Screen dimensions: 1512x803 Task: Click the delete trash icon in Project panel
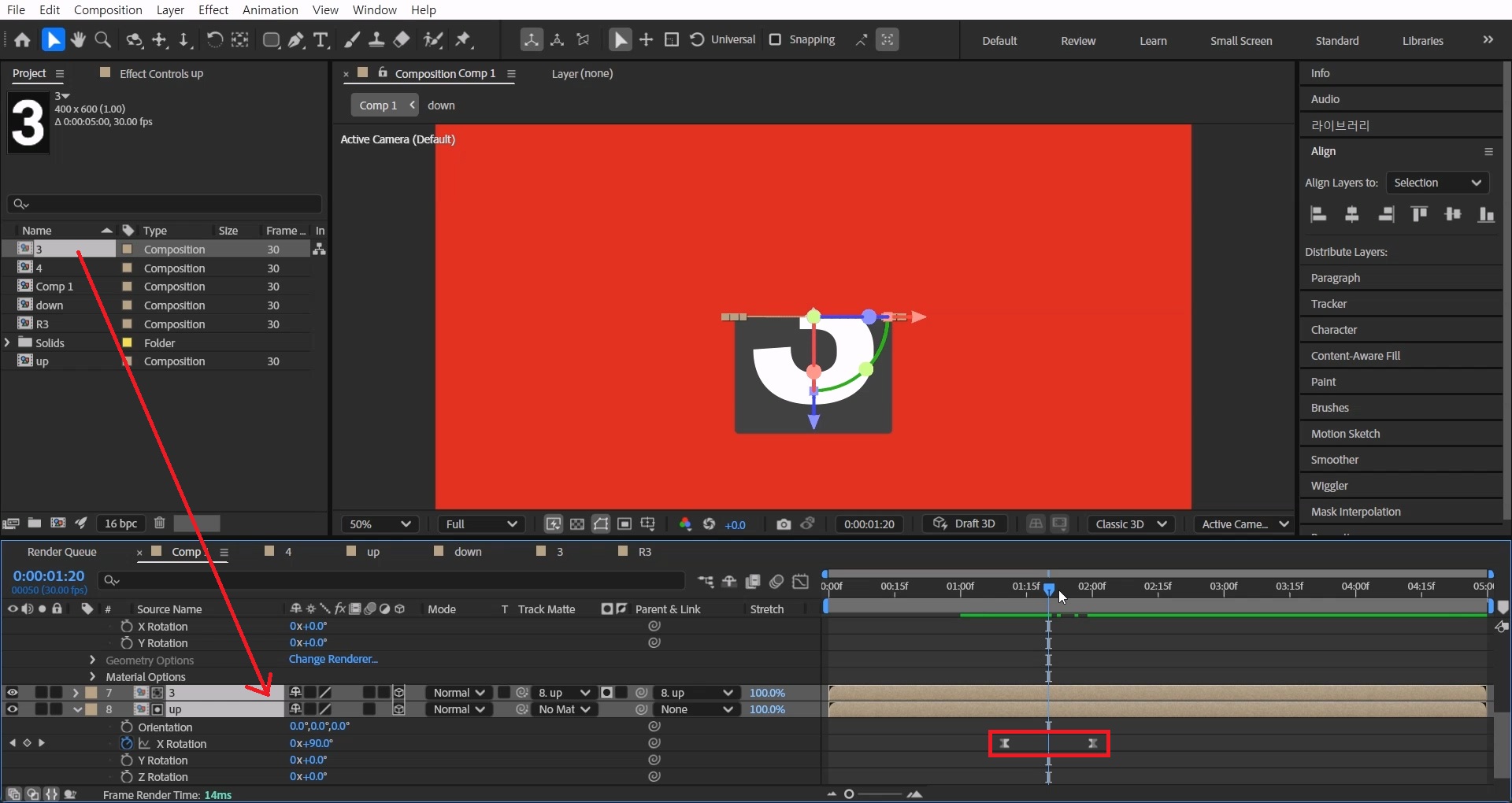(159, 523)
